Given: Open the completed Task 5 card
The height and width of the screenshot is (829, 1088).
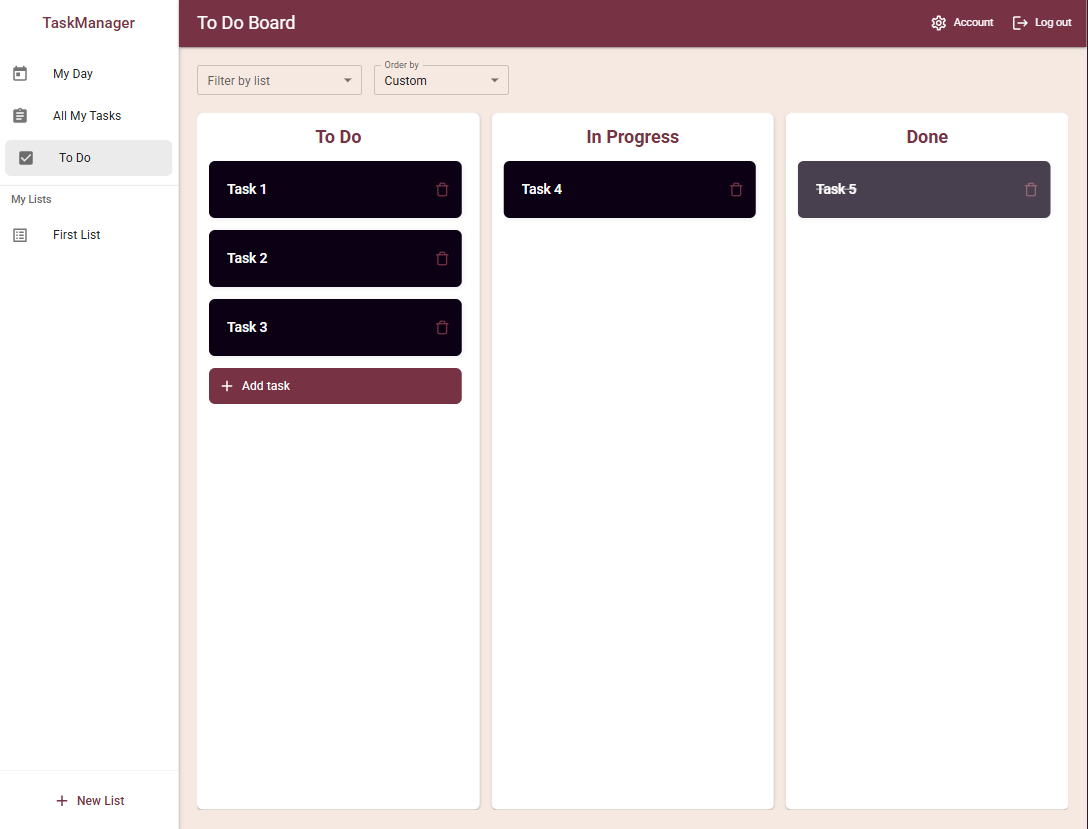Looking at the screenshot, I should pos(924,189).
